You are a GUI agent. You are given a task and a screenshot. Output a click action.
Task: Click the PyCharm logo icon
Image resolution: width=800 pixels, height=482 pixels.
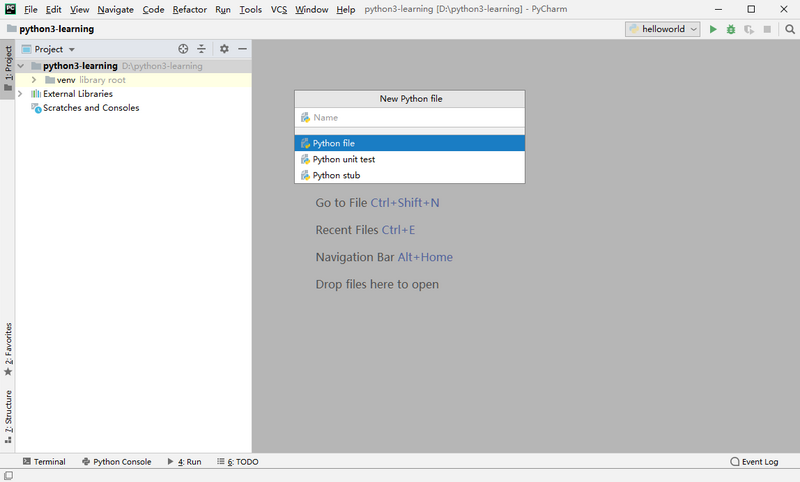pyautogui.click(x=10, y=9)
